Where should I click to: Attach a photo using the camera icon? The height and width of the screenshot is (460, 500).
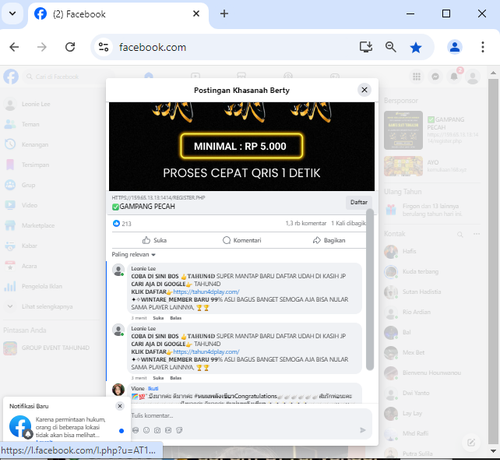[x=157, y=430]
